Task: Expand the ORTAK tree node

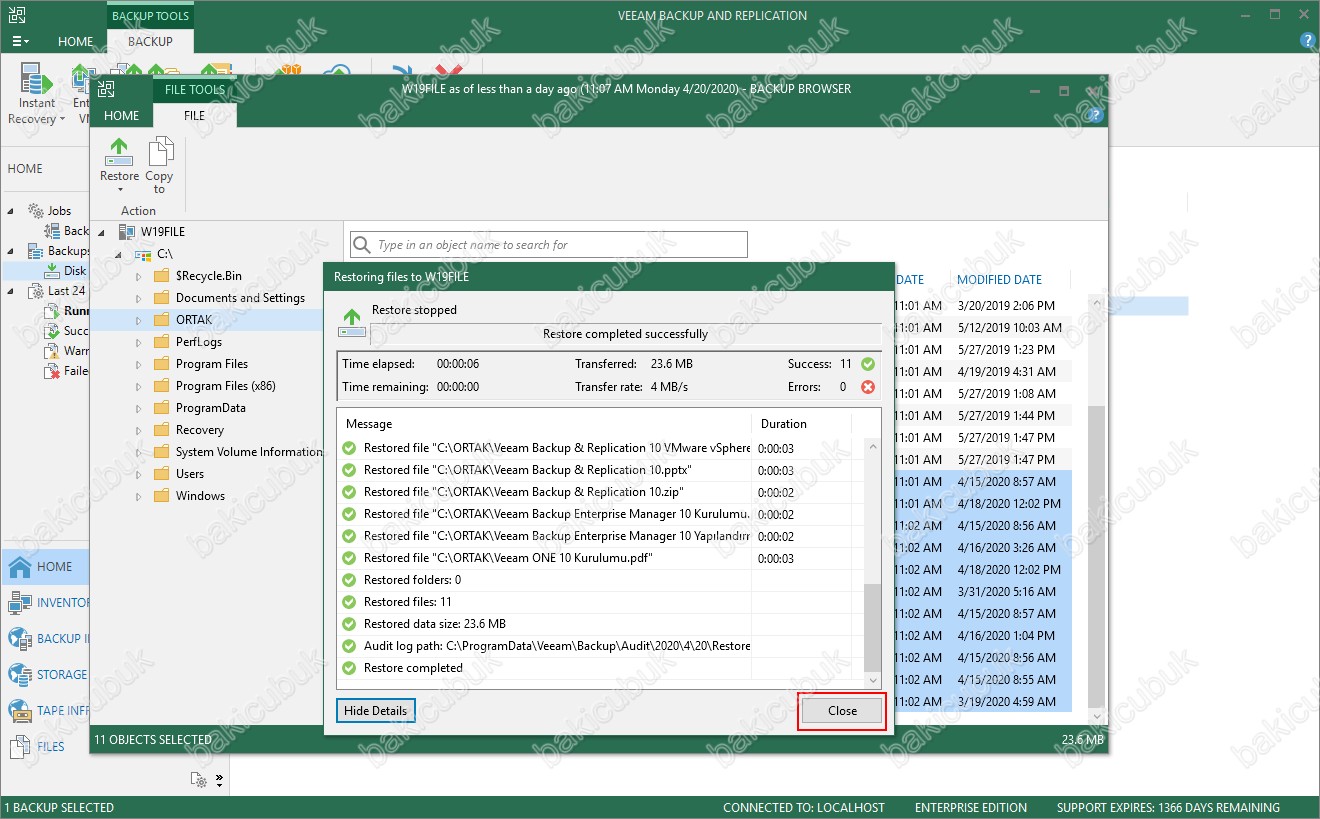Action: point(139,320)
